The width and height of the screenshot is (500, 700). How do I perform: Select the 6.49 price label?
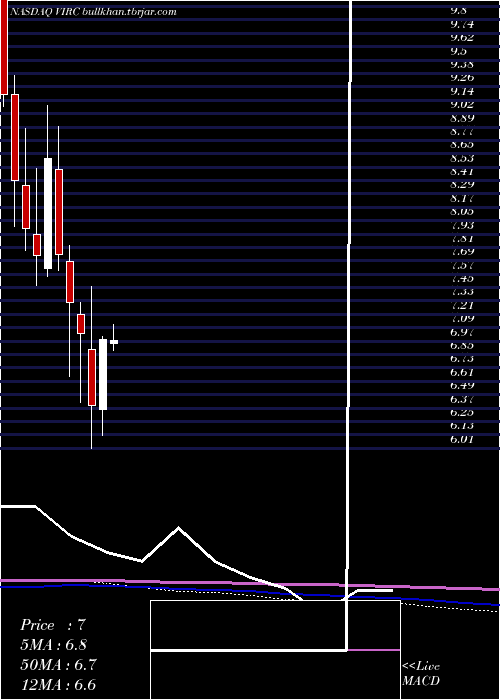[x=462, y=385]
